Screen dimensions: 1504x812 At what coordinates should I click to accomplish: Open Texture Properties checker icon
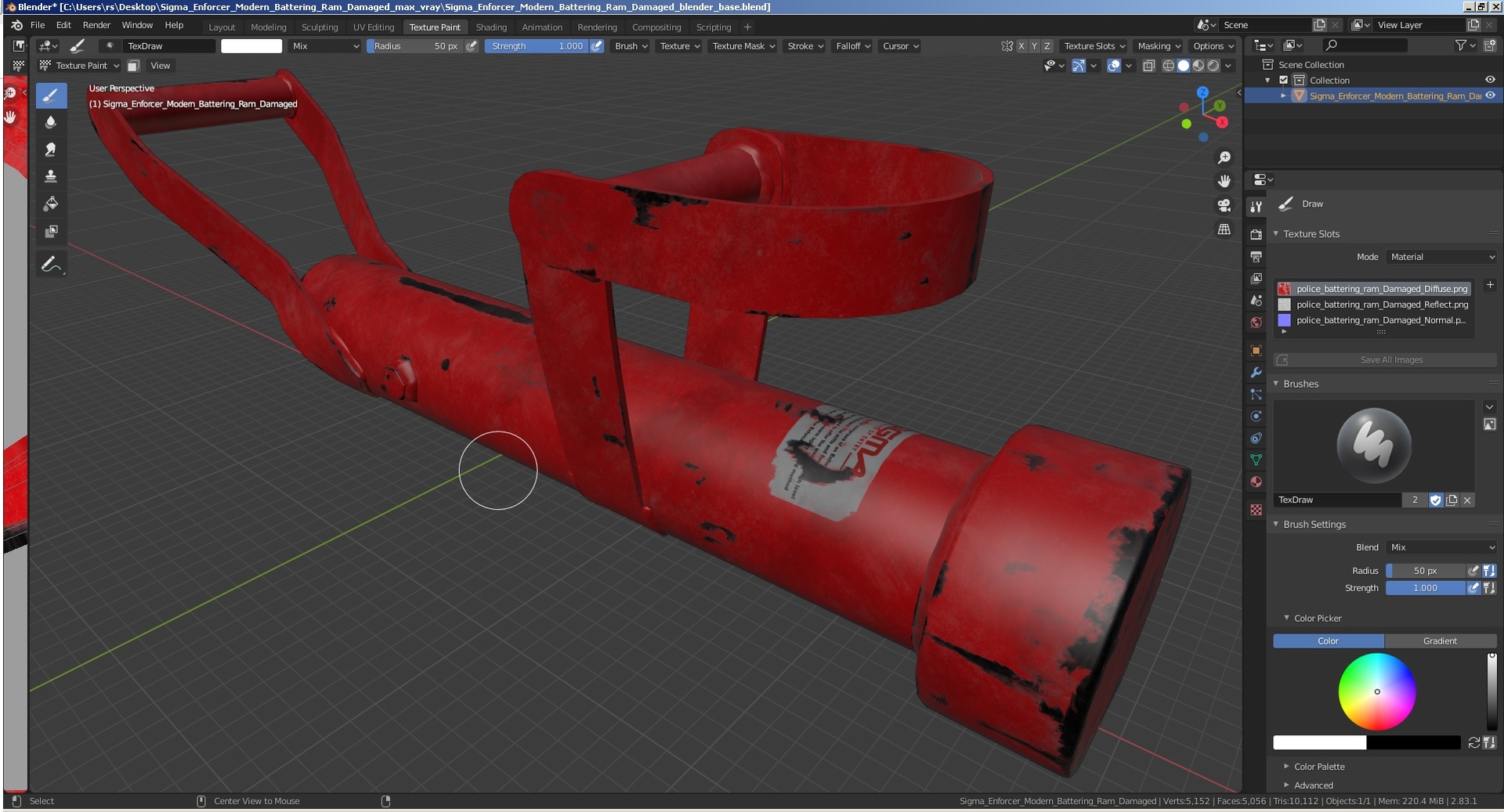pyautogui.click(x=1256, y=511)
